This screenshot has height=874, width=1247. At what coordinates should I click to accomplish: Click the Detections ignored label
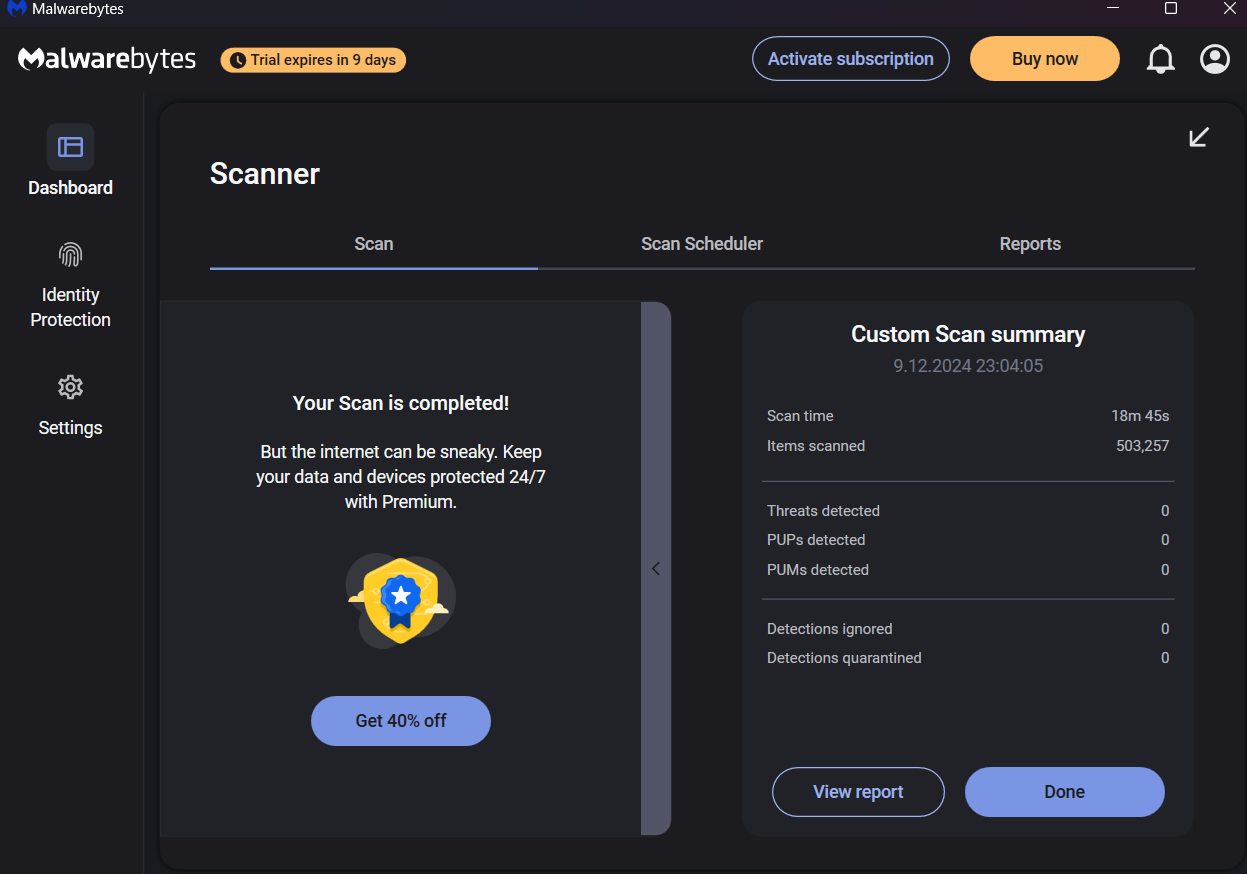tap(830, 629)
